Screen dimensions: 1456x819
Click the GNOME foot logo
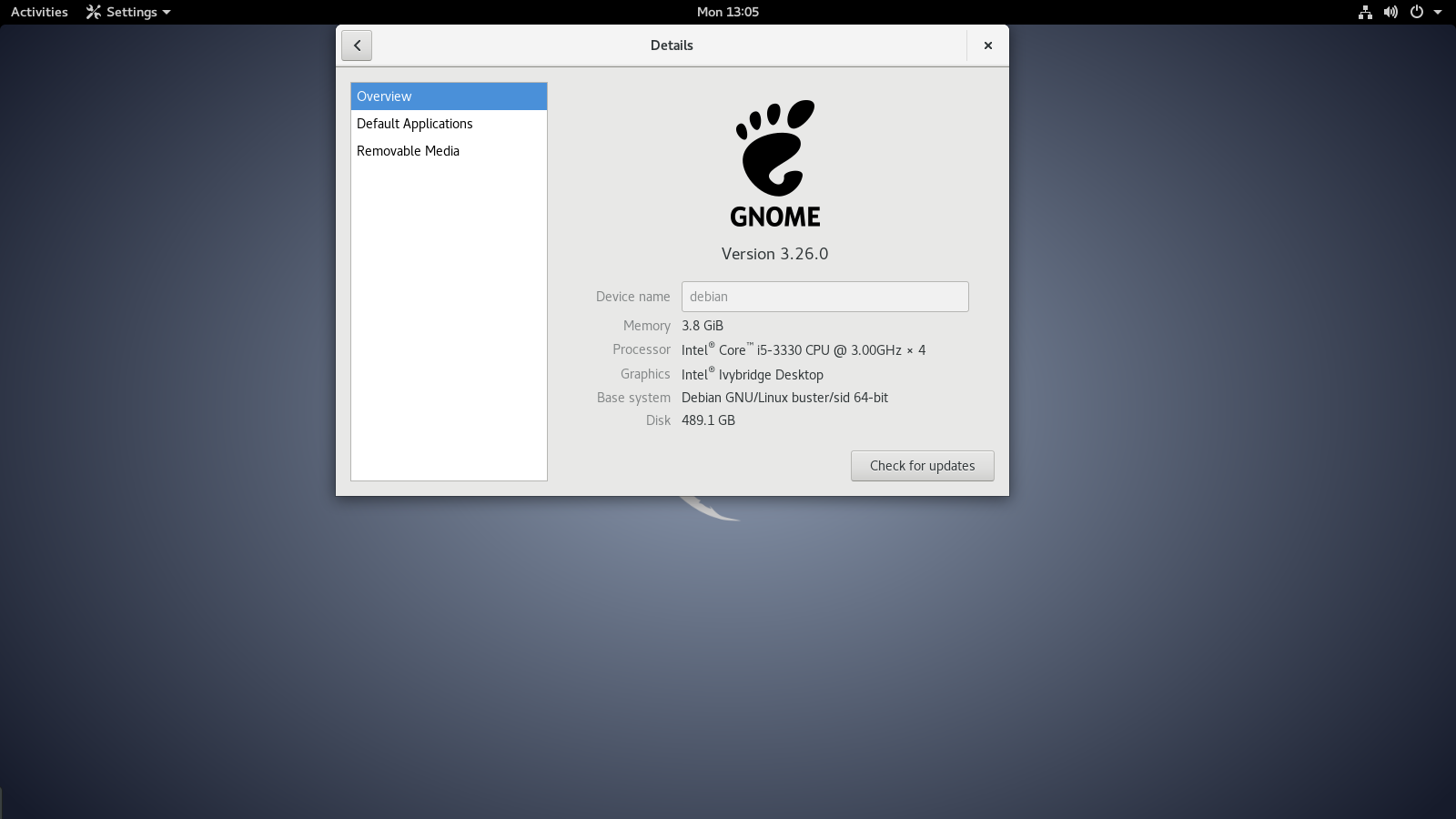pos(775,147)
